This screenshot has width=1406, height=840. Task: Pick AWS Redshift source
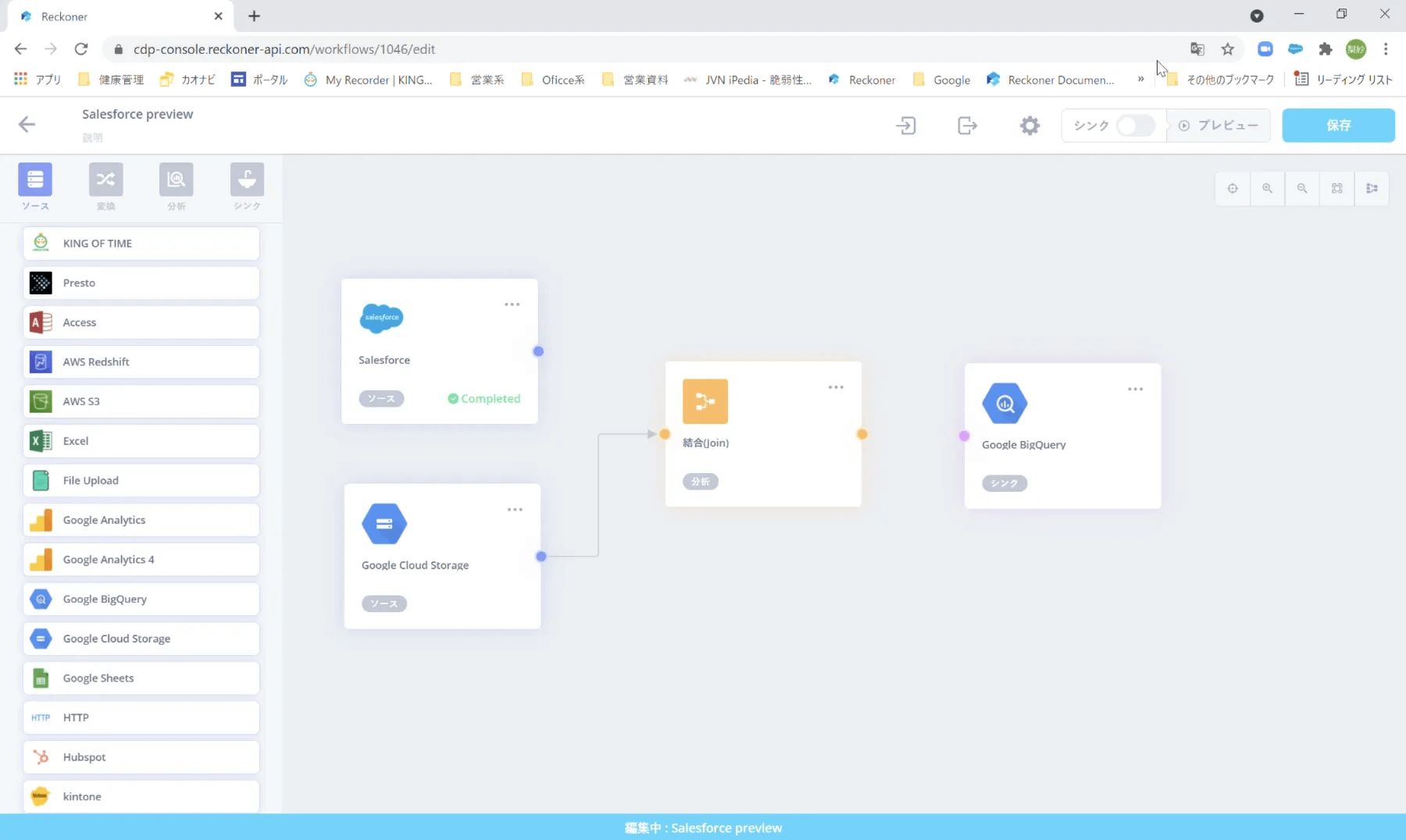click(x=141, y=362)
